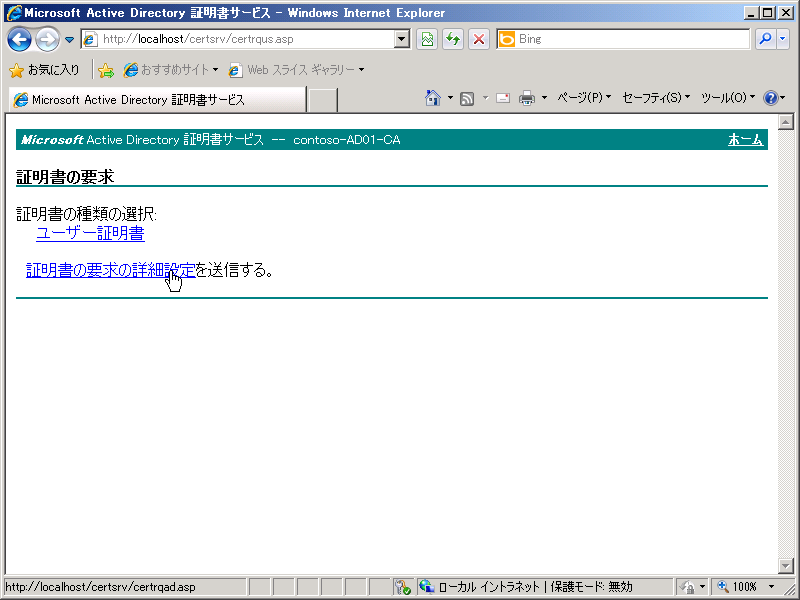Expand the address bar history dropdown

pyautogui.click(x=402, y=39)
